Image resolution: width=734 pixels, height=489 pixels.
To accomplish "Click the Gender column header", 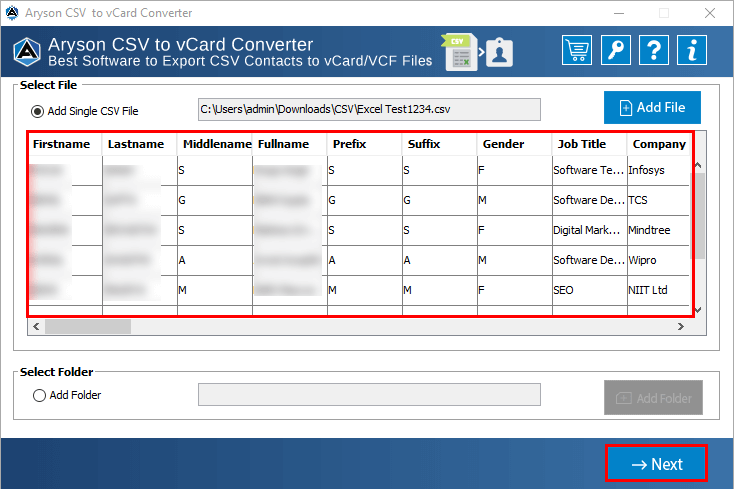I will (x=514, y=144).
